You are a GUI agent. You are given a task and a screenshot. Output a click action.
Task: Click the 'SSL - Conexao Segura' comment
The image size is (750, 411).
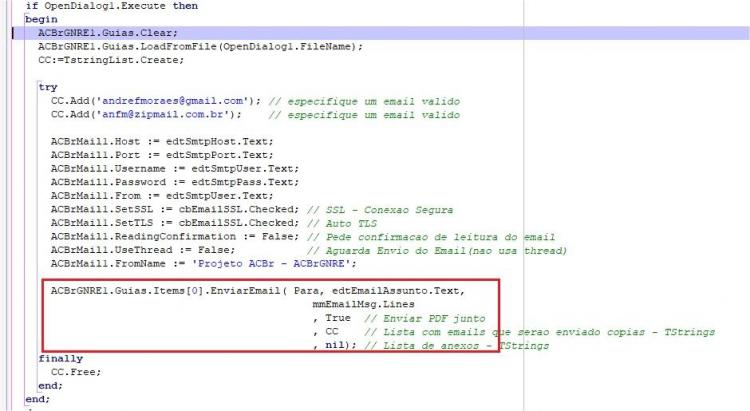coord(380,210)
